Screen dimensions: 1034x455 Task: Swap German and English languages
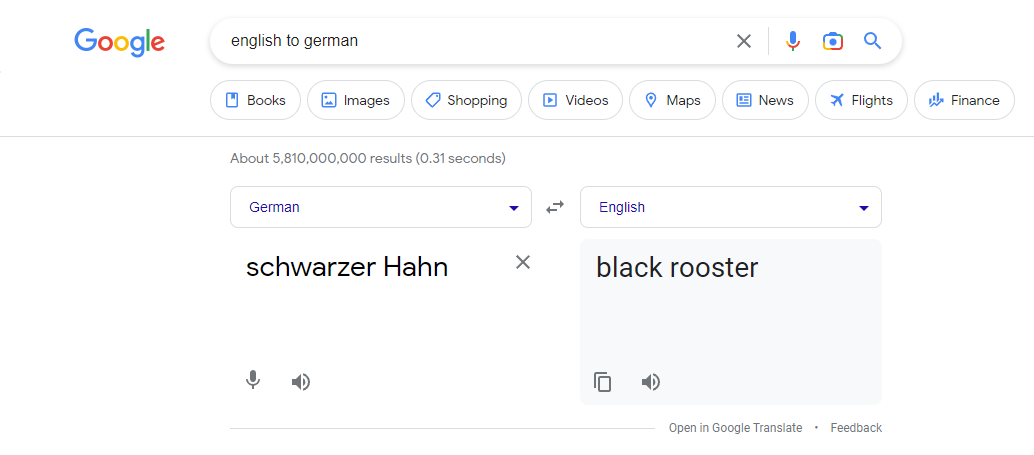point(555,207)
